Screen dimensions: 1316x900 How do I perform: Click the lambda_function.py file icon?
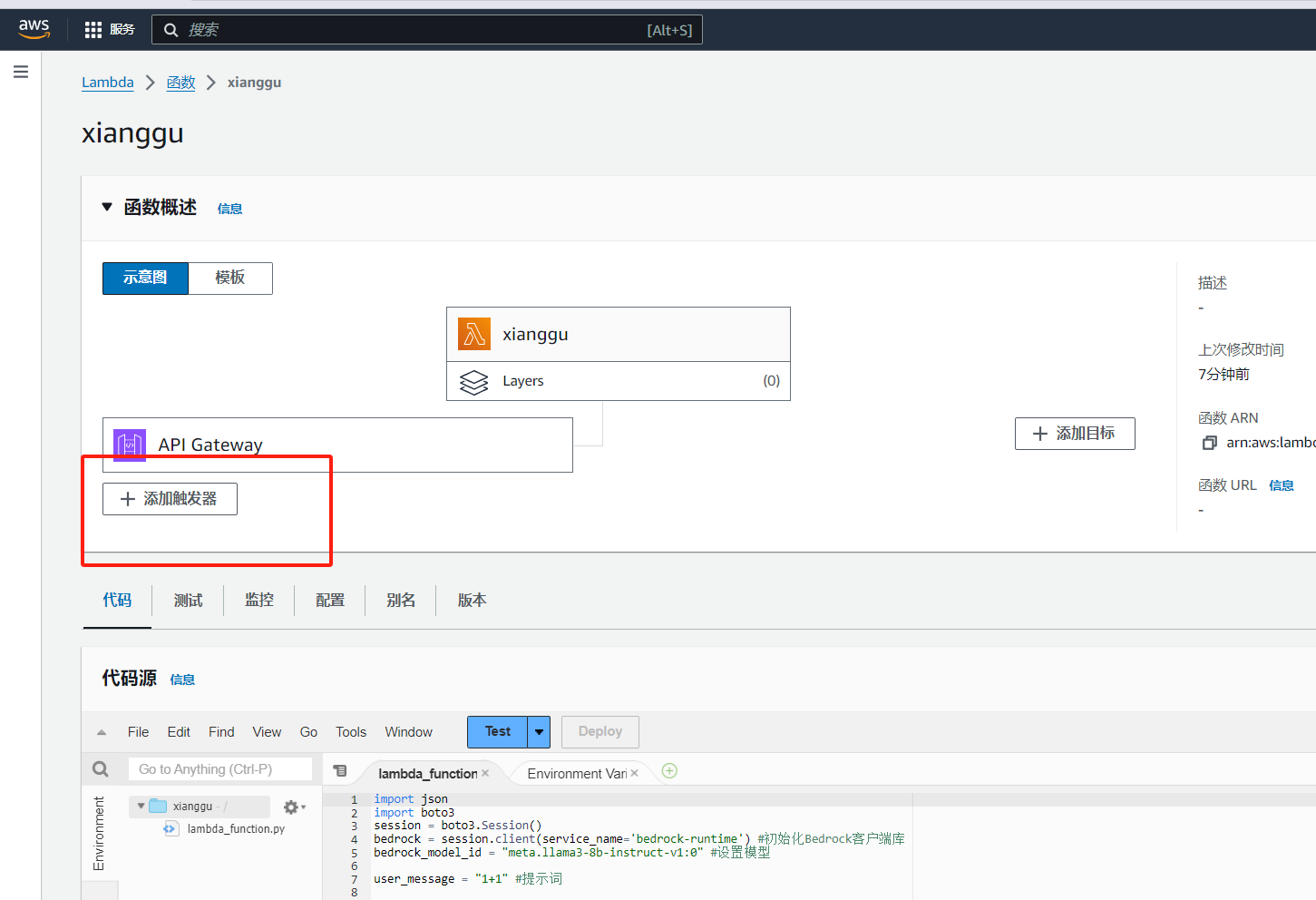(x=171, y=828)
